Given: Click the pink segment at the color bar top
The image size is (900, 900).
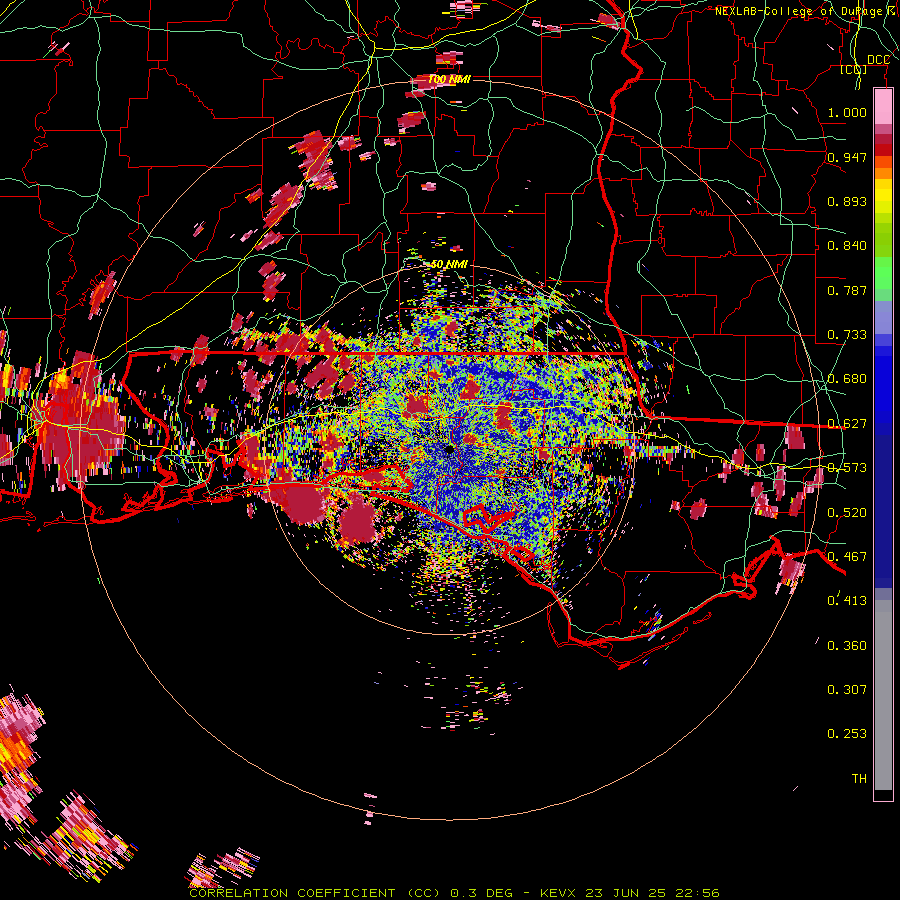Looking at the screenshot, I should 883,107.
